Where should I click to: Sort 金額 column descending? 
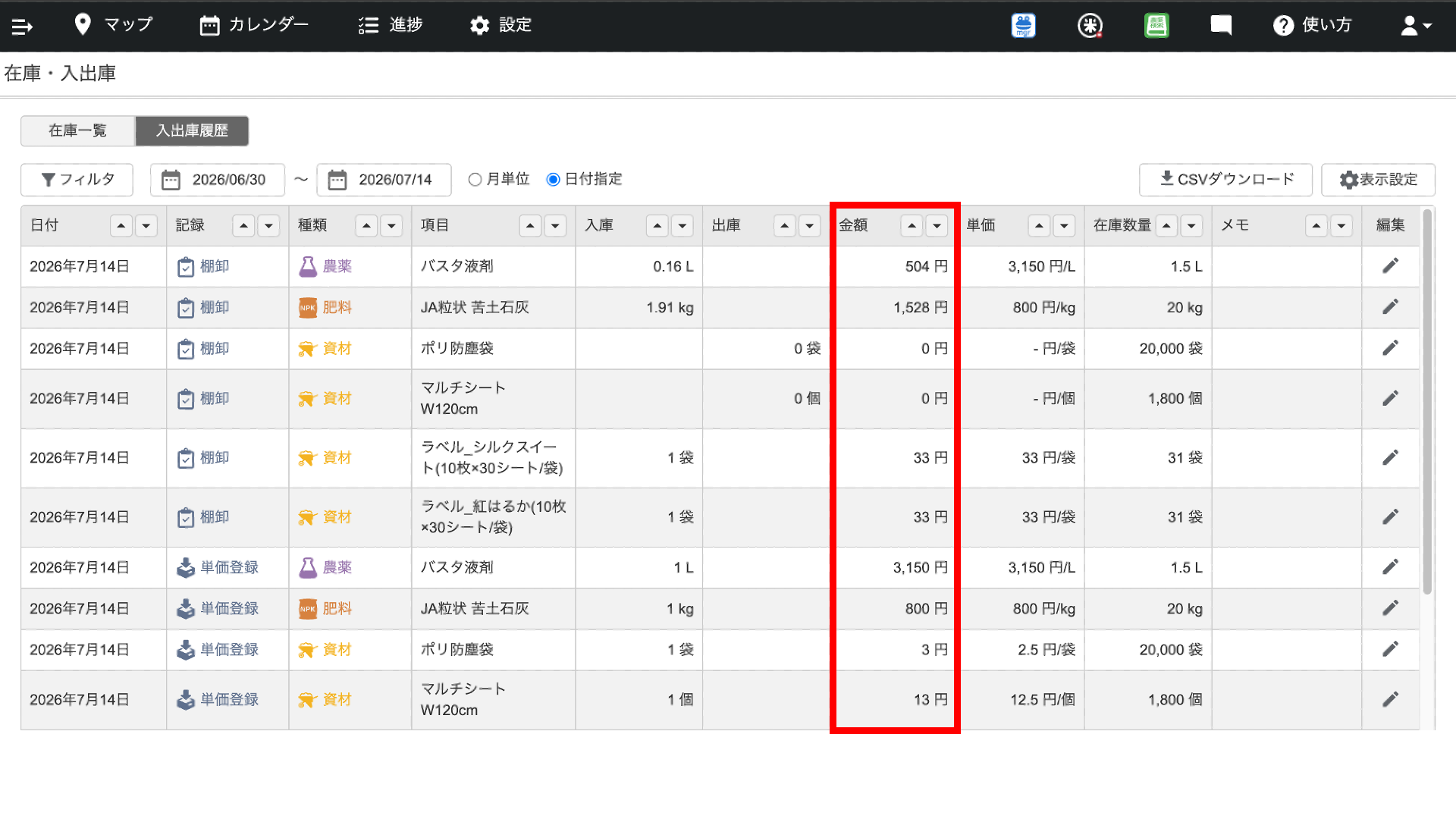pos(937,225)
